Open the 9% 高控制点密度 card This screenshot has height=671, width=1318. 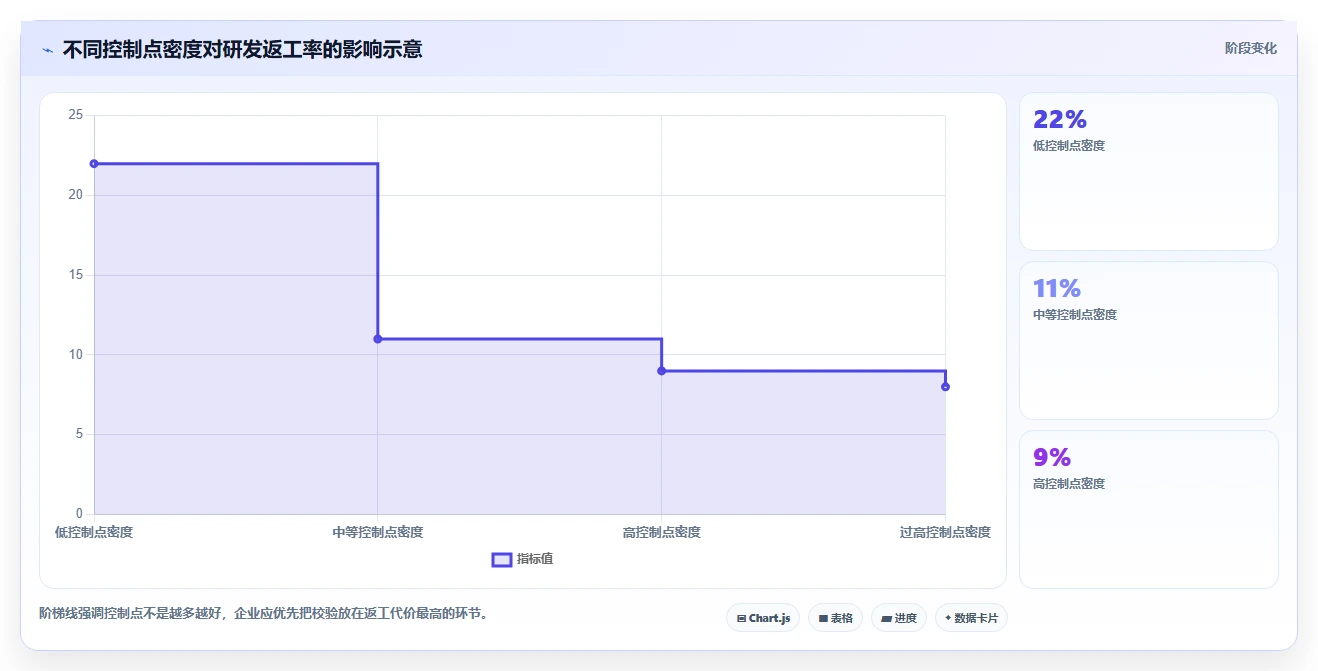[x=1148, y=509]
